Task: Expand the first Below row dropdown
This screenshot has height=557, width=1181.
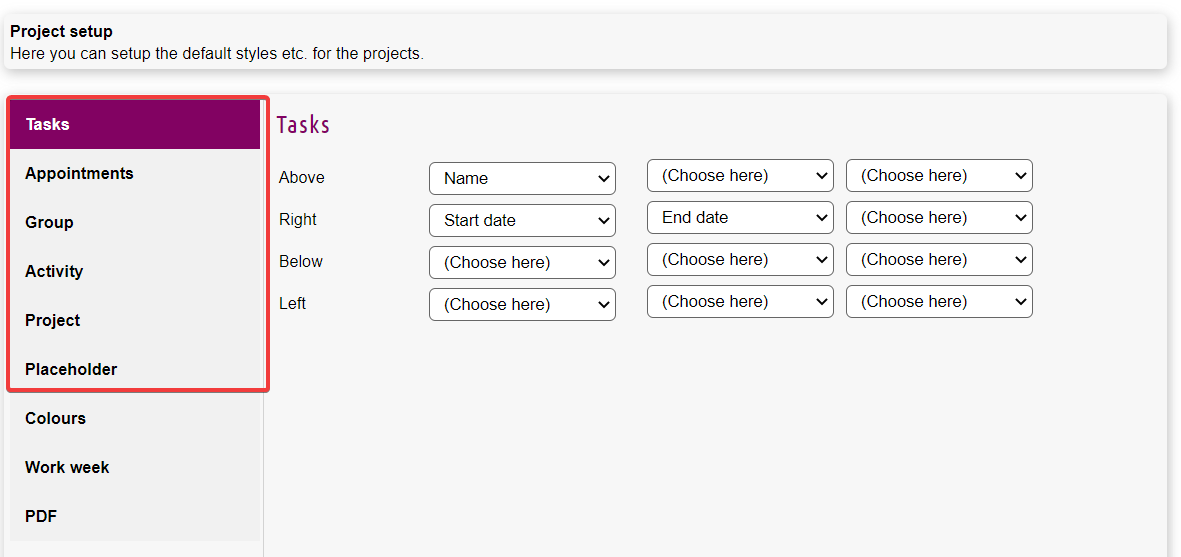Action: pos(522,263)
